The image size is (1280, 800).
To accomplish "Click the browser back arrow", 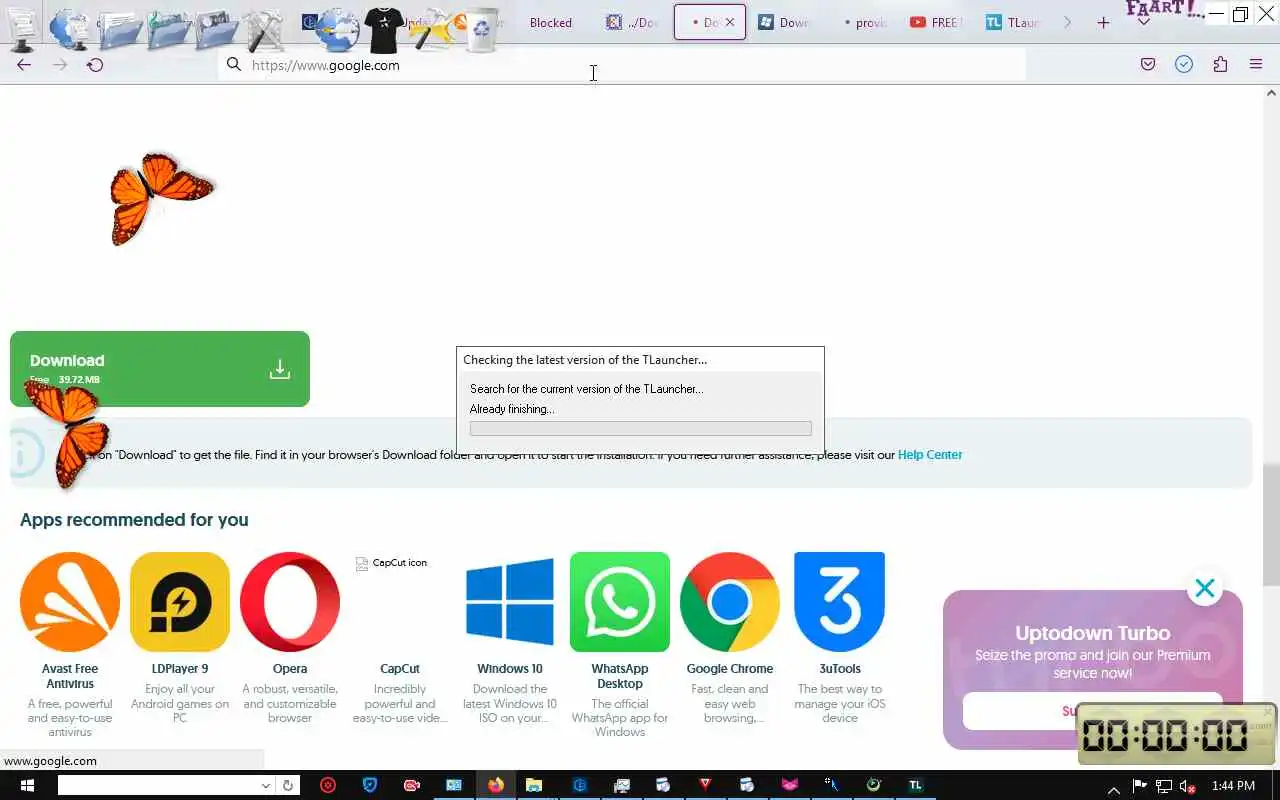I will coord(24,65).
